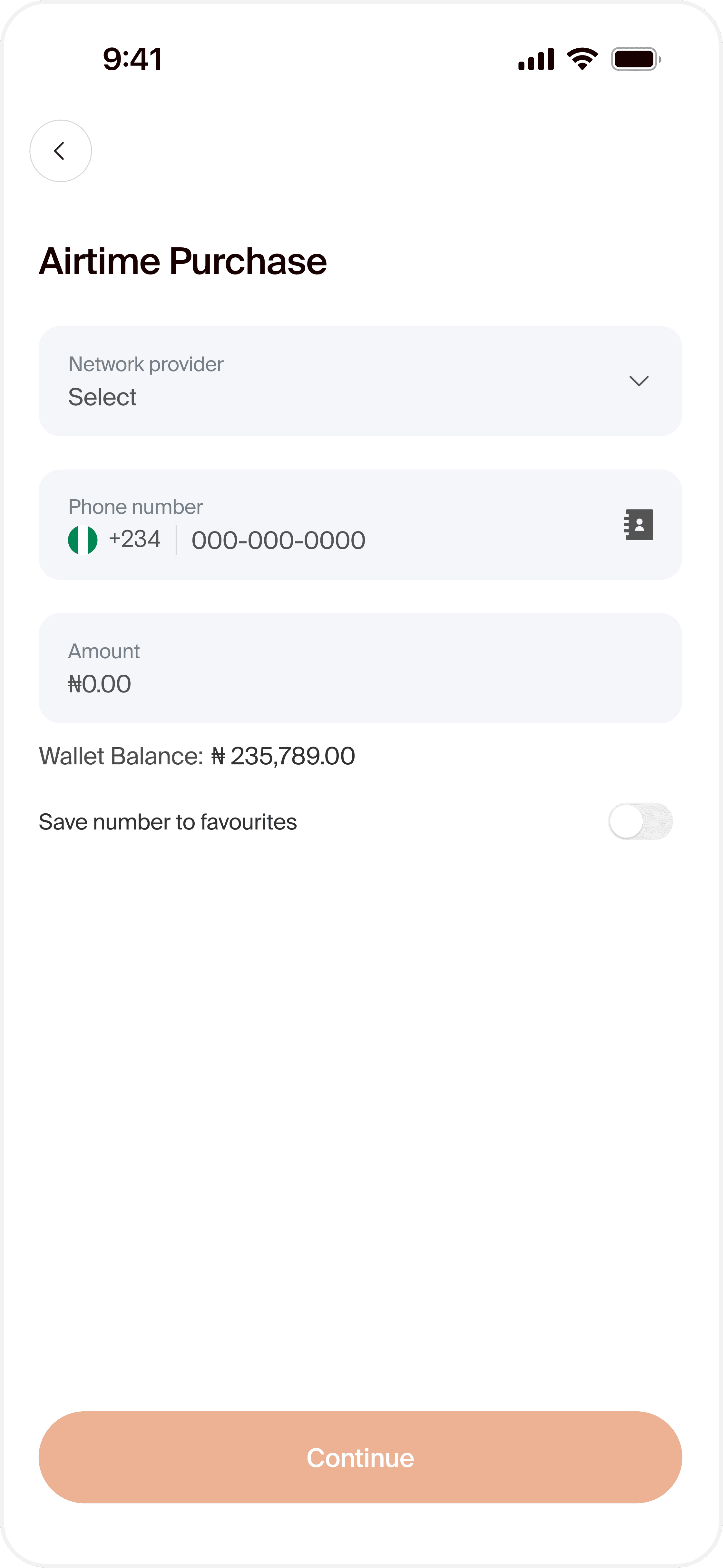723x1568 pixels.
Task: Focus the Amount ₦0.00 input field
Action: coord(360,668)
